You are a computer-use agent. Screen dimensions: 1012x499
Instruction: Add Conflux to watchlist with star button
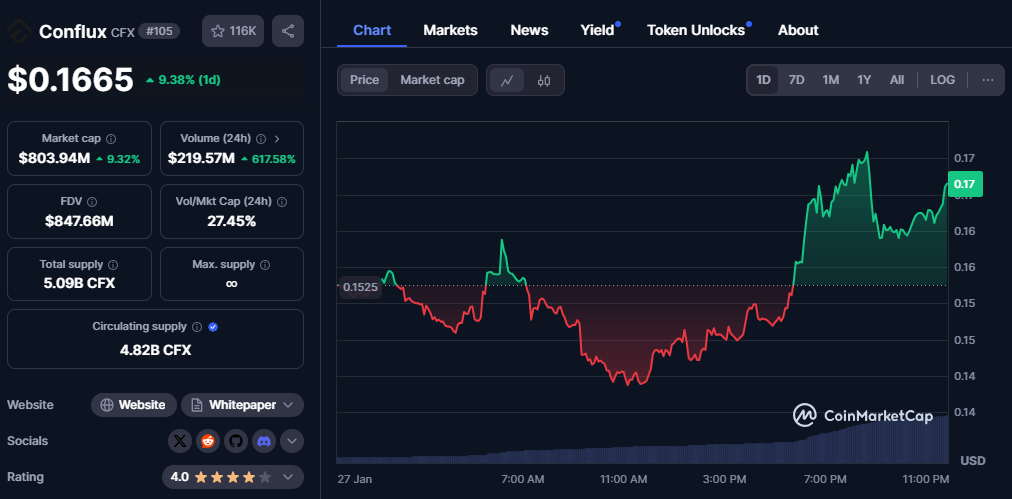(x=233, y=31)
